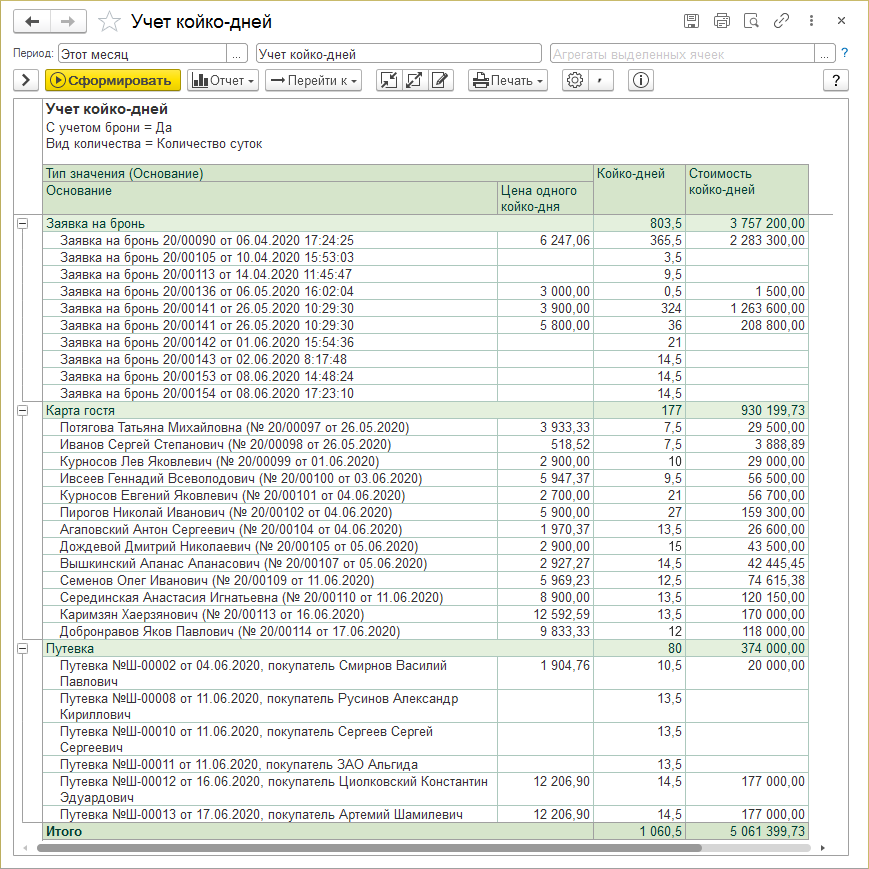Screen dimensions: 869x869
Task: Click the save (floppy disk) icon
Action: coord(691,21)
